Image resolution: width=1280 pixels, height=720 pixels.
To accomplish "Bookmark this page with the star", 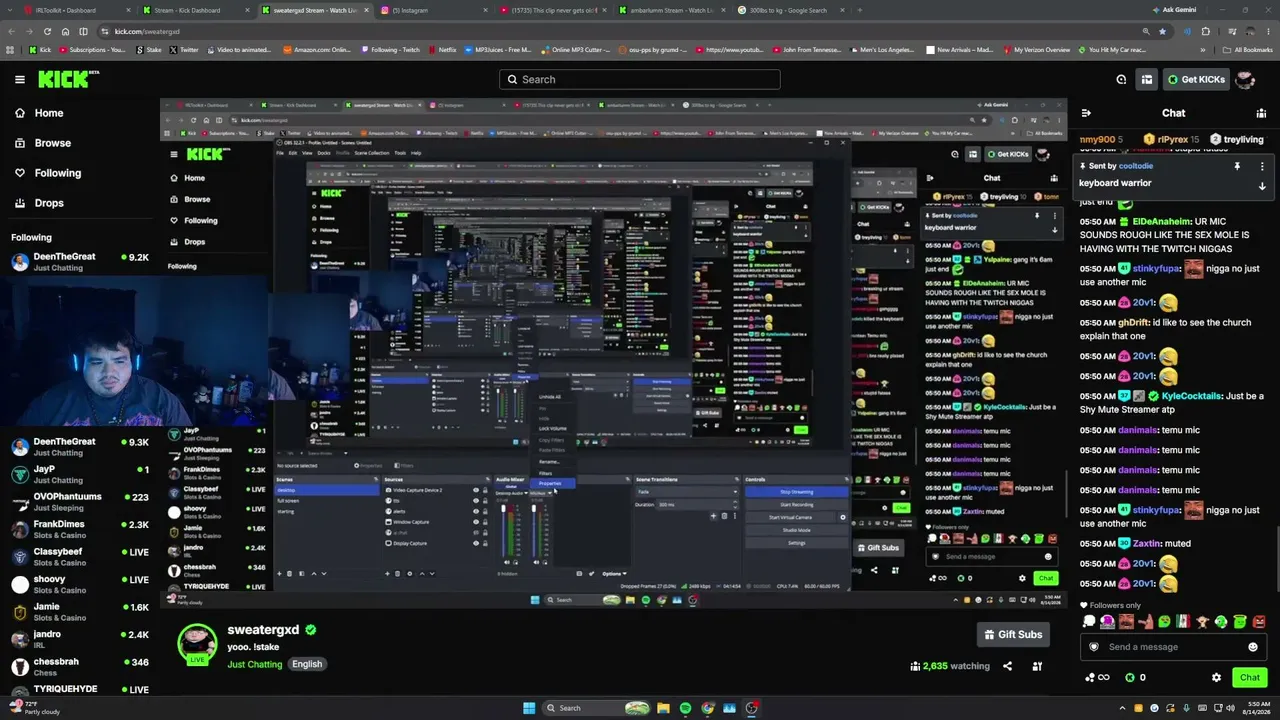I will [x=1162, y=31].
